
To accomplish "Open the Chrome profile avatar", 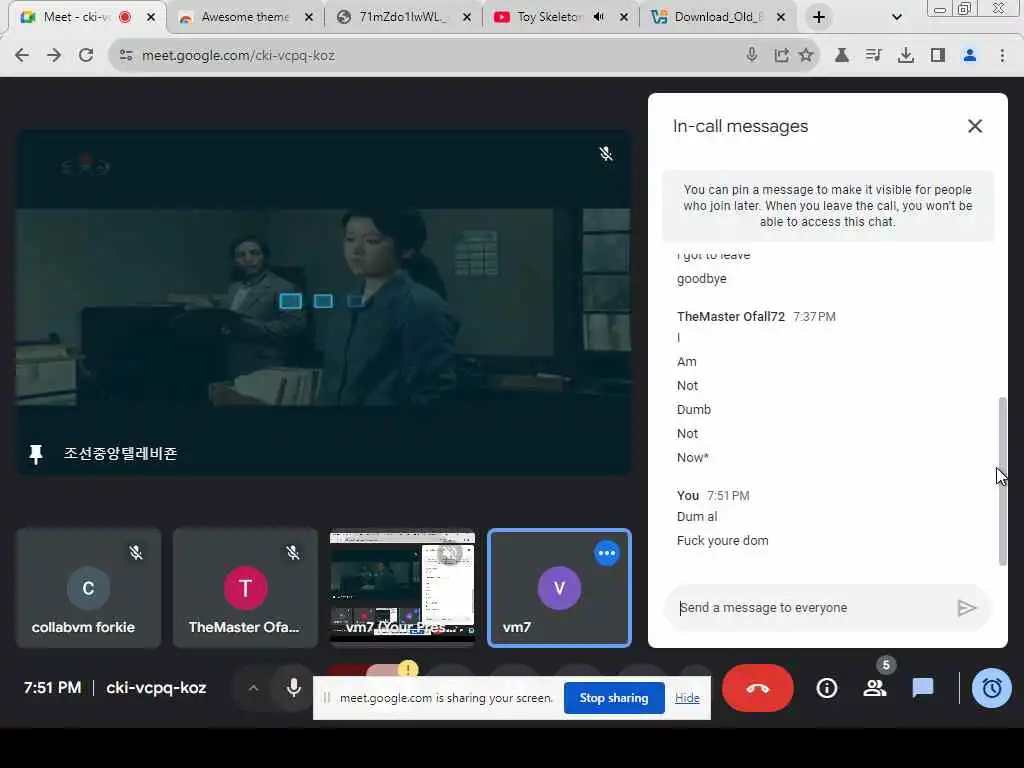I will pos(970,56).
